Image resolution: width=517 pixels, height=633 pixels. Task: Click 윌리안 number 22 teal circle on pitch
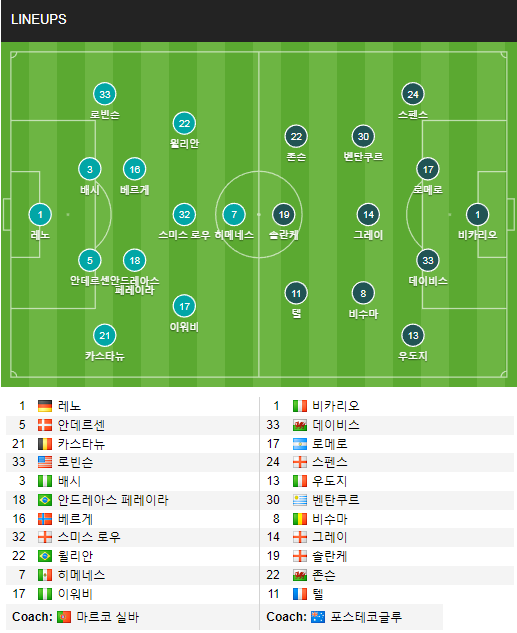click(184, 123)
